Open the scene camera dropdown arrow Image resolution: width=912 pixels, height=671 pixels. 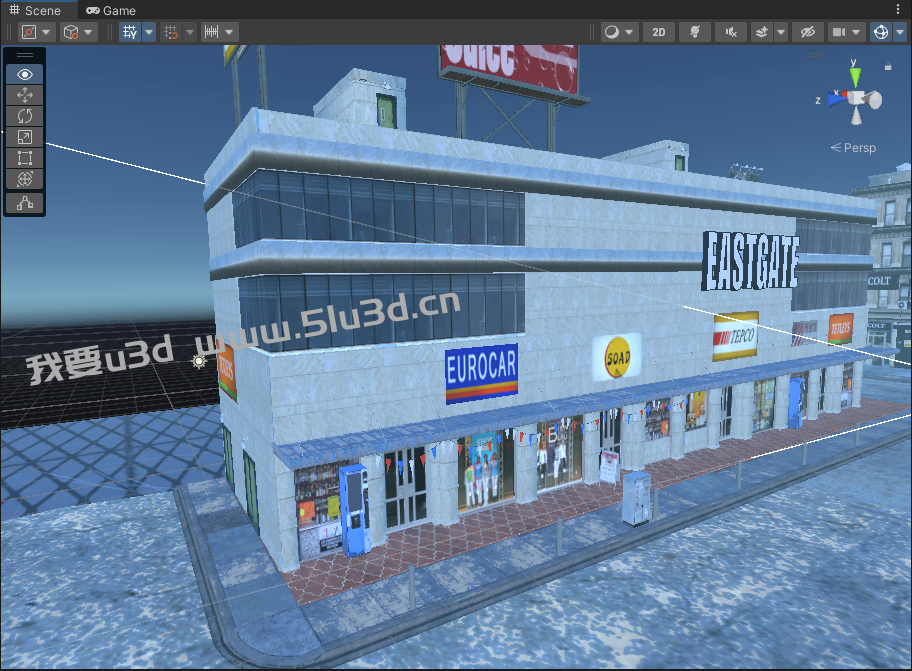856,32
